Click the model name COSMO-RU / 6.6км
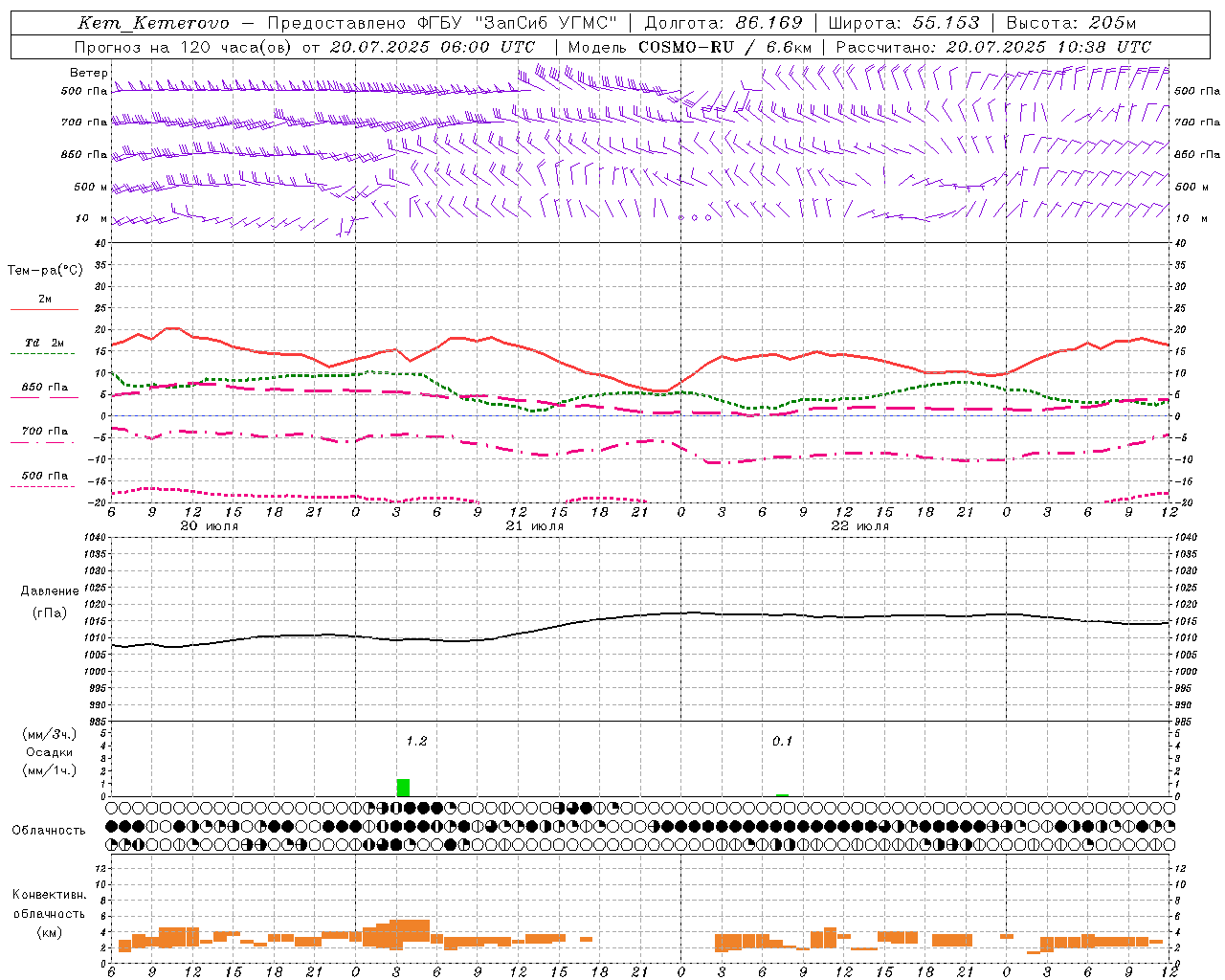Image resolution: width=1225 pixels, height=980 pixels. tap(724, 47)
